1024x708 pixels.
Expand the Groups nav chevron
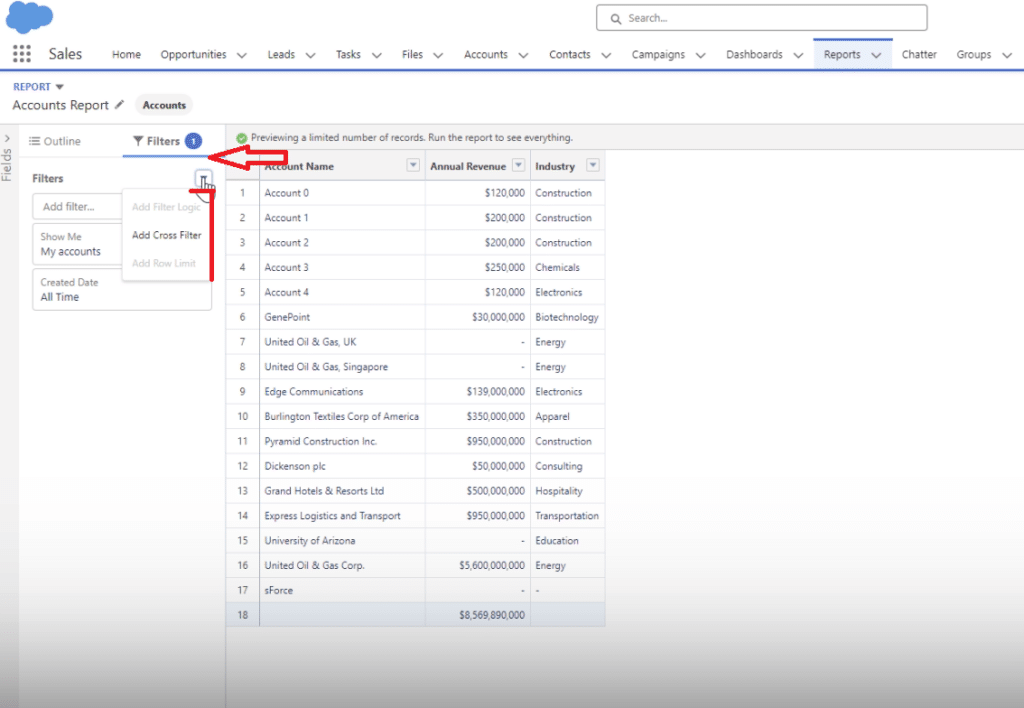click(x=1007, y=56)
